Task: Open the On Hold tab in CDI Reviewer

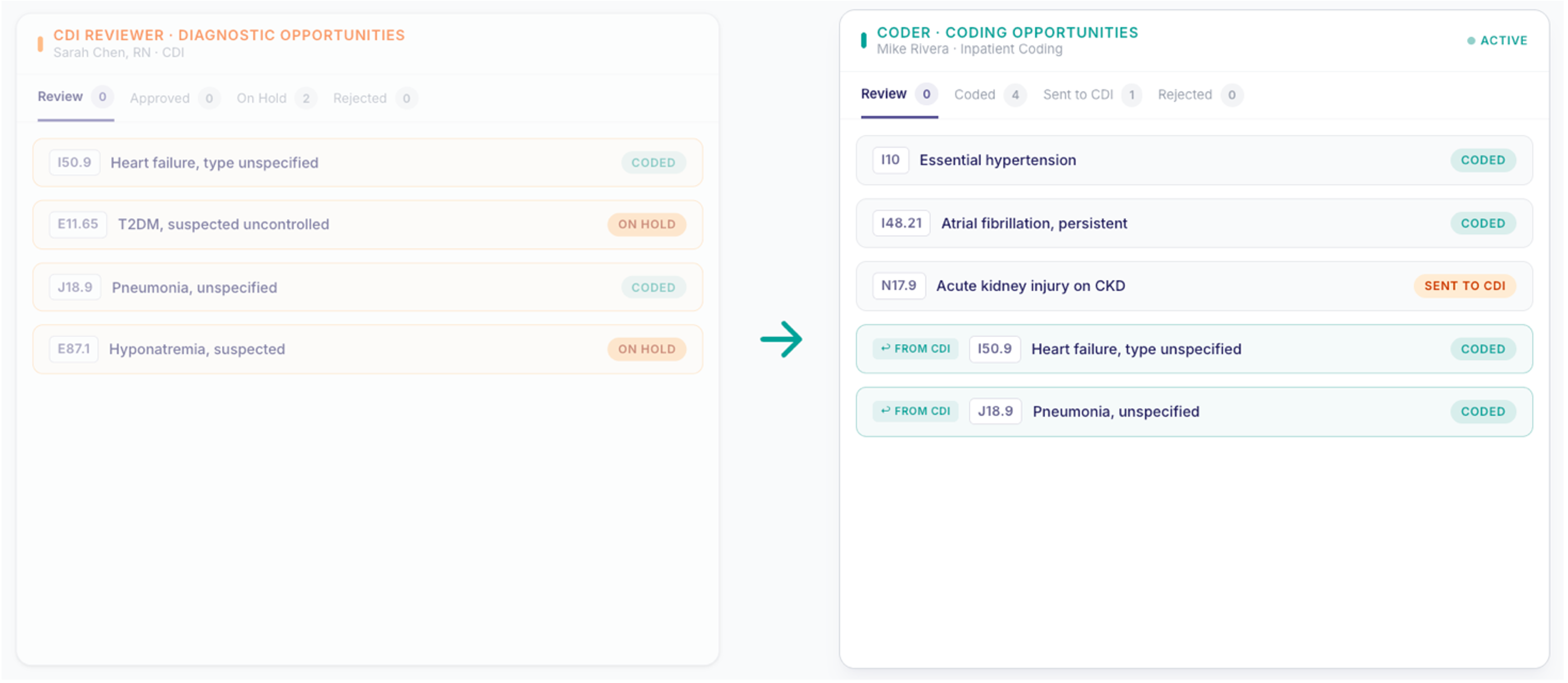Action: [277, 98]
